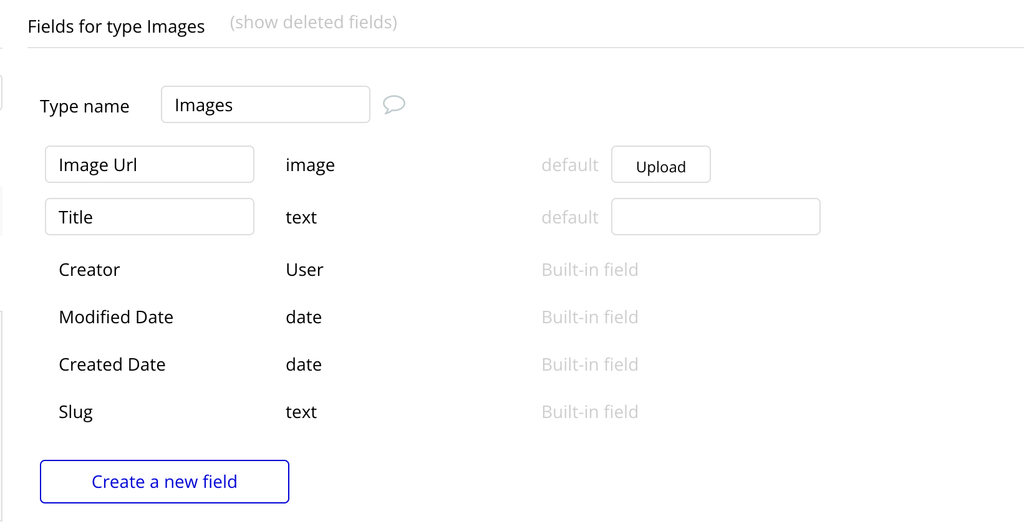Select the Modified Date field row label

tap(116, 317)
